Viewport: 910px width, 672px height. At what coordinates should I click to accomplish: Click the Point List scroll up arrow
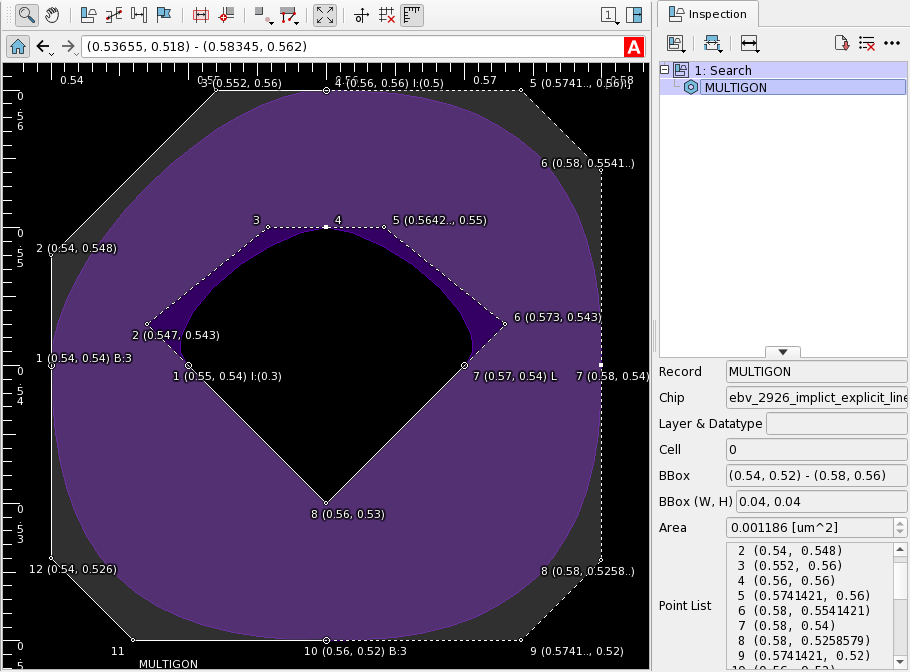click(900, 550)
